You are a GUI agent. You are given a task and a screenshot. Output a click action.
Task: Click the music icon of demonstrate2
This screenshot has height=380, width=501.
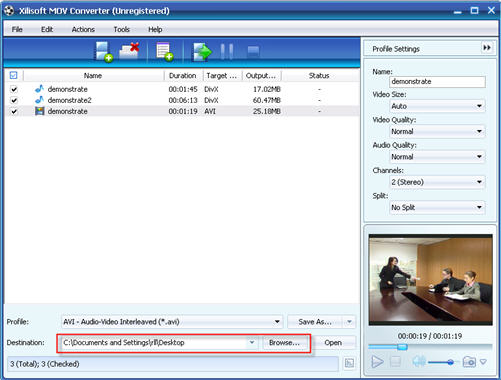(39, 100)
